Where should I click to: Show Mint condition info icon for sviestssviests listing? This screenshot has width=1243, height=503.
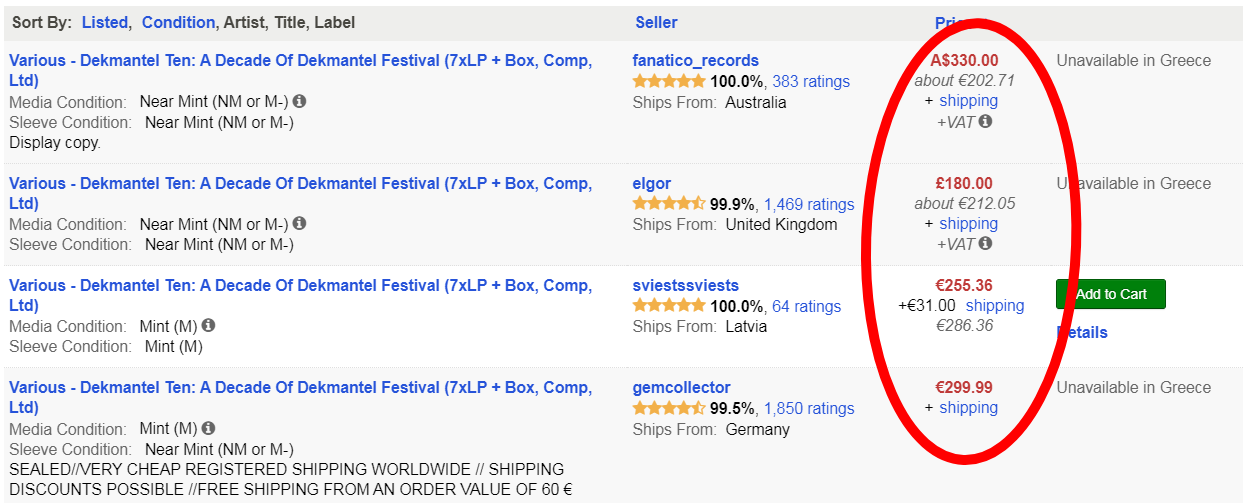tap(208, 326)
